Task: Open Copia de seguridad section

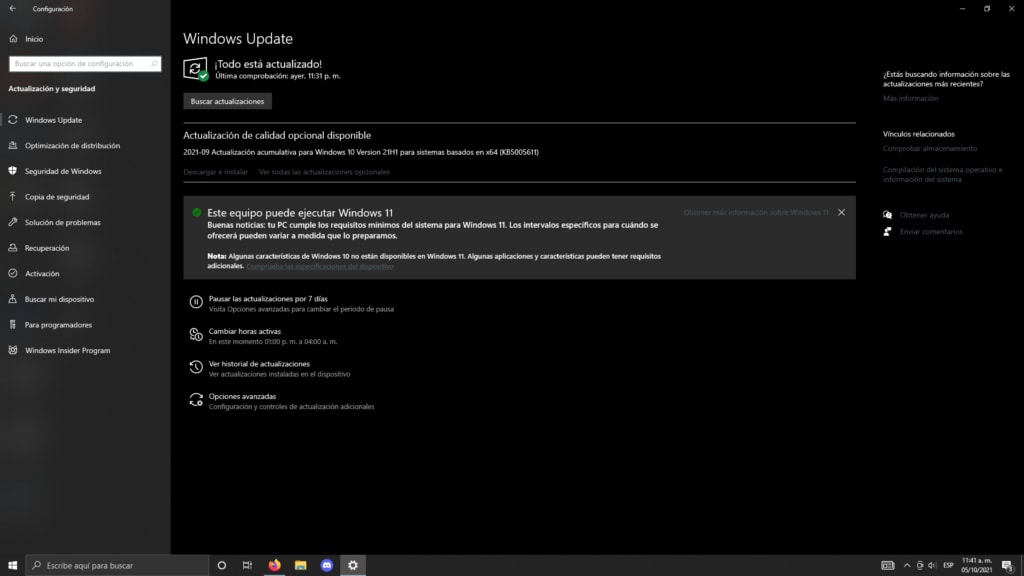Action: [57, 197]
